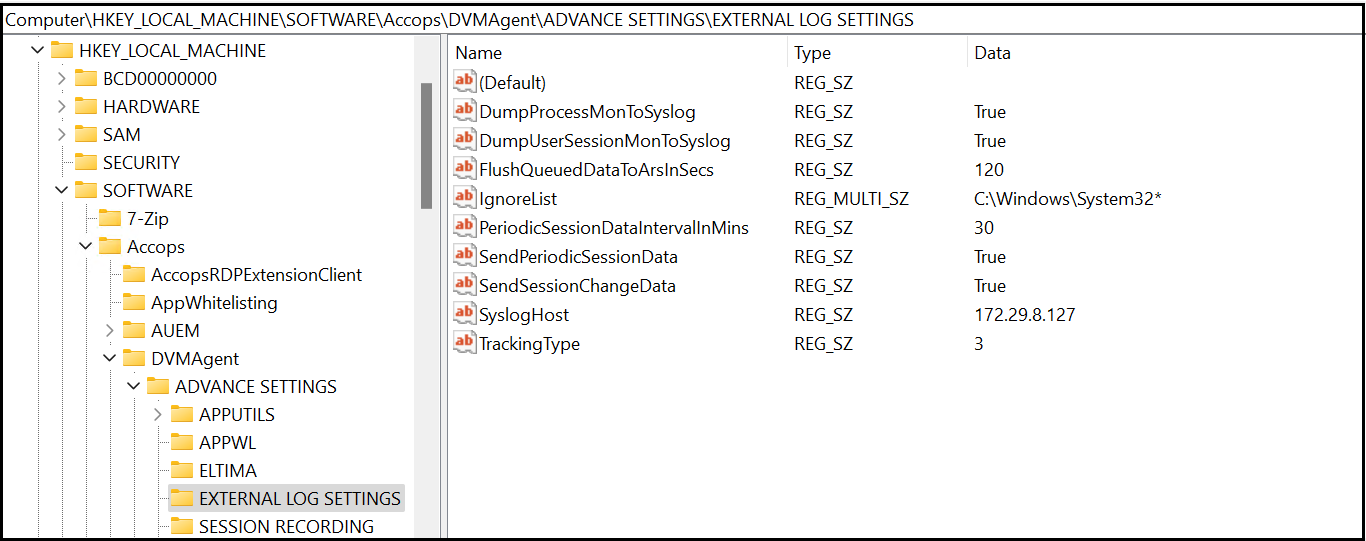The width and height of the screenshot is (1366, 541).
Task: Click the IgnoreList value icon
Action: pyautogui.click(x=464, y=198)
